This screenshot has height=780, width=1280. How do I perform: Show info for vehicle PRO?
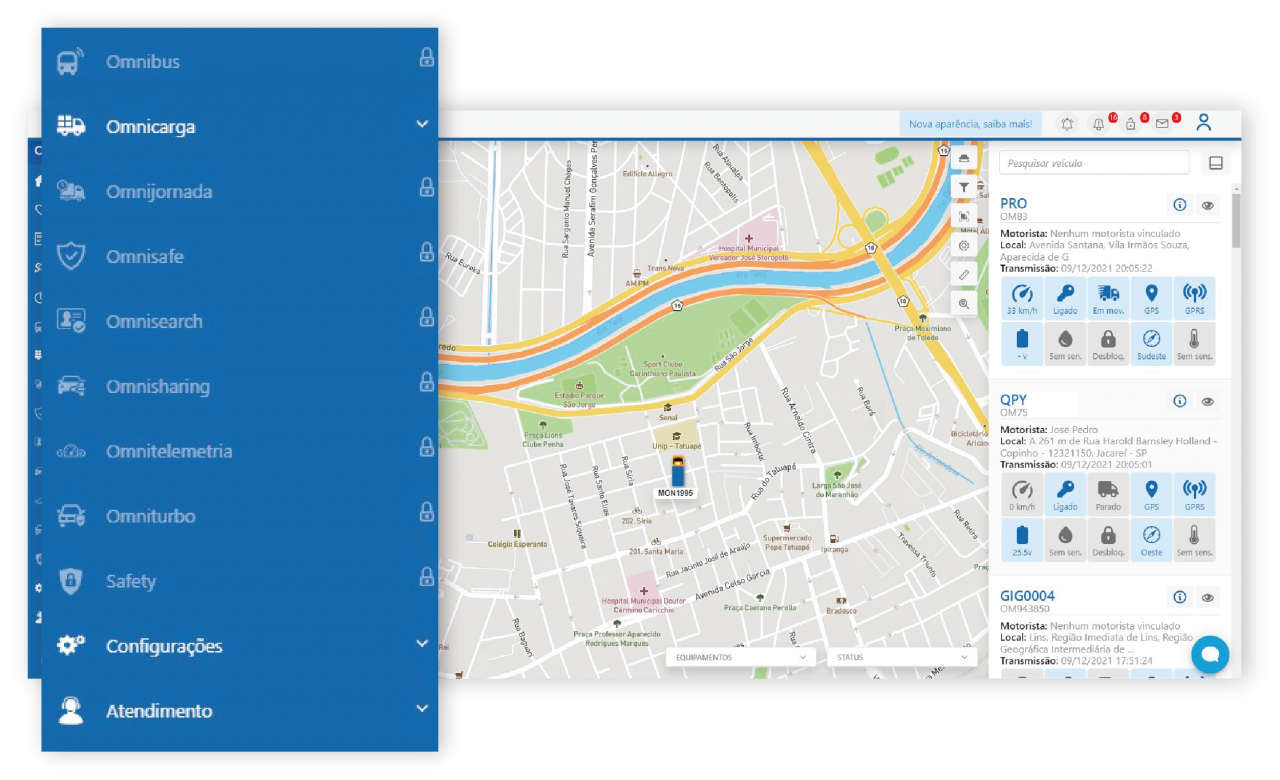pyautogui.click(x=1180, y=205)
